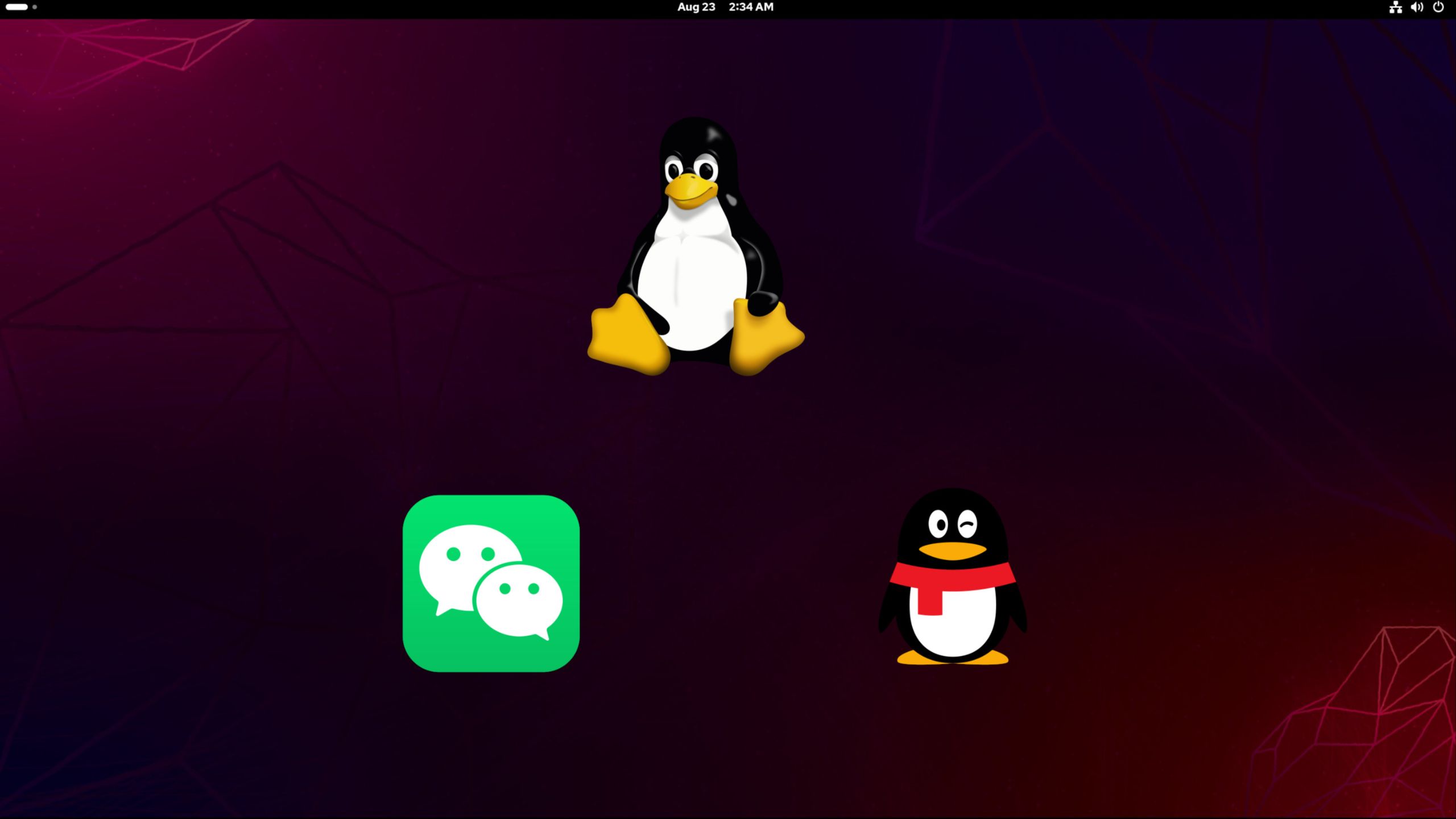Image resolution: width=1456 pixels, height=819 pixels.
Task: Click the Activities pill at the top left
Action: click(x=17, y=7)
